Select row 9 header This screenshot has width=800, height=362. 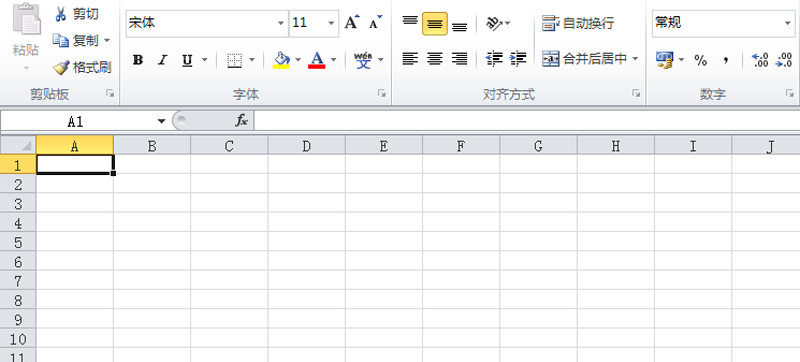(18, 319)
